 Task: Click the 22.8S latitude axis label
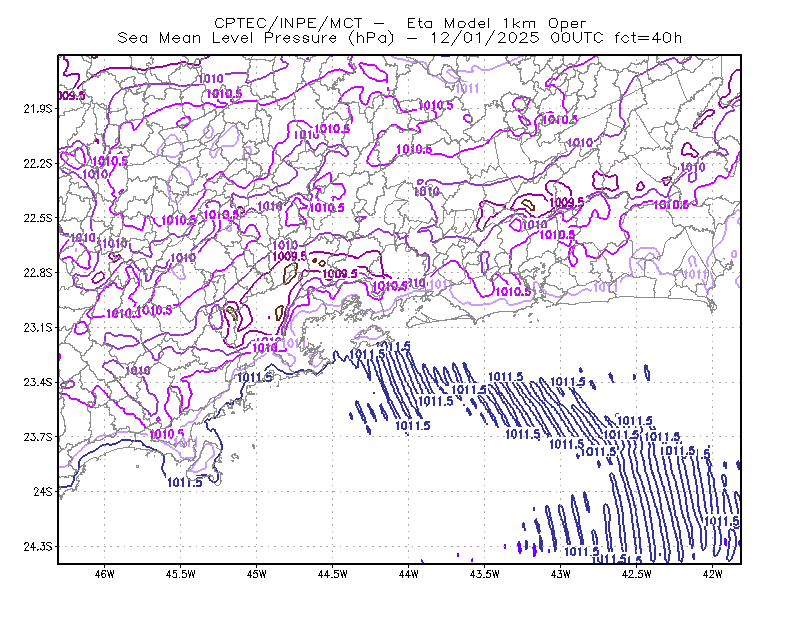[x=38, y=273]
